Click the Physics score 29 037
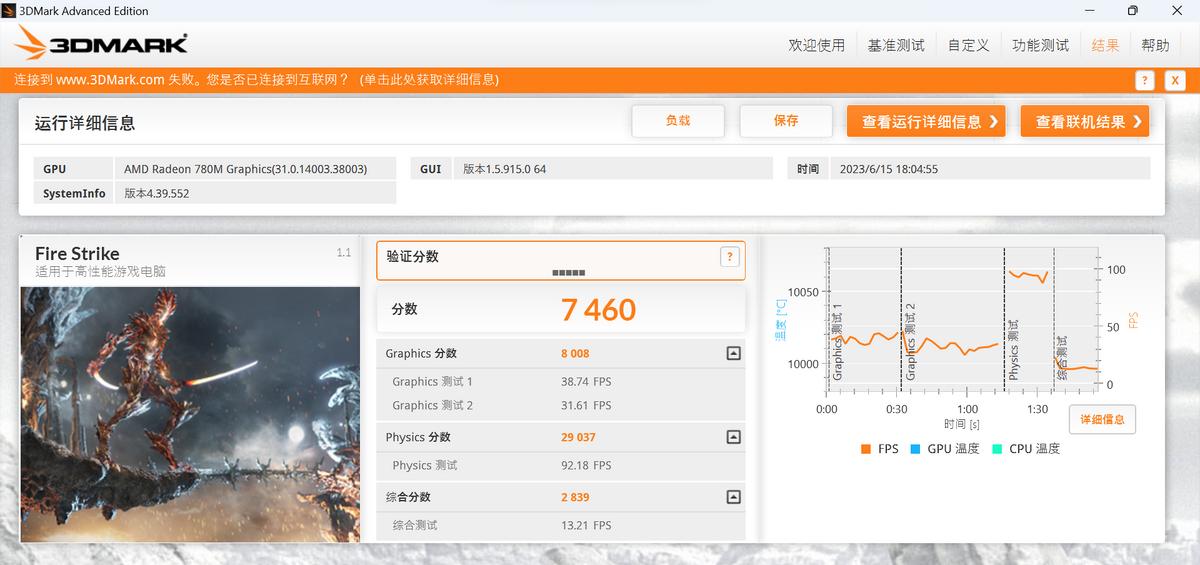This screenshot has height=565, width=1200. click(578, 437)
